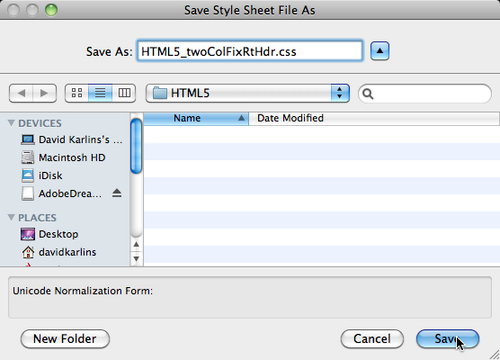The width and height of the screenshot is (500, 360).
Task: Click the Desktop icon in PLACES
Action: coord(28,234)
